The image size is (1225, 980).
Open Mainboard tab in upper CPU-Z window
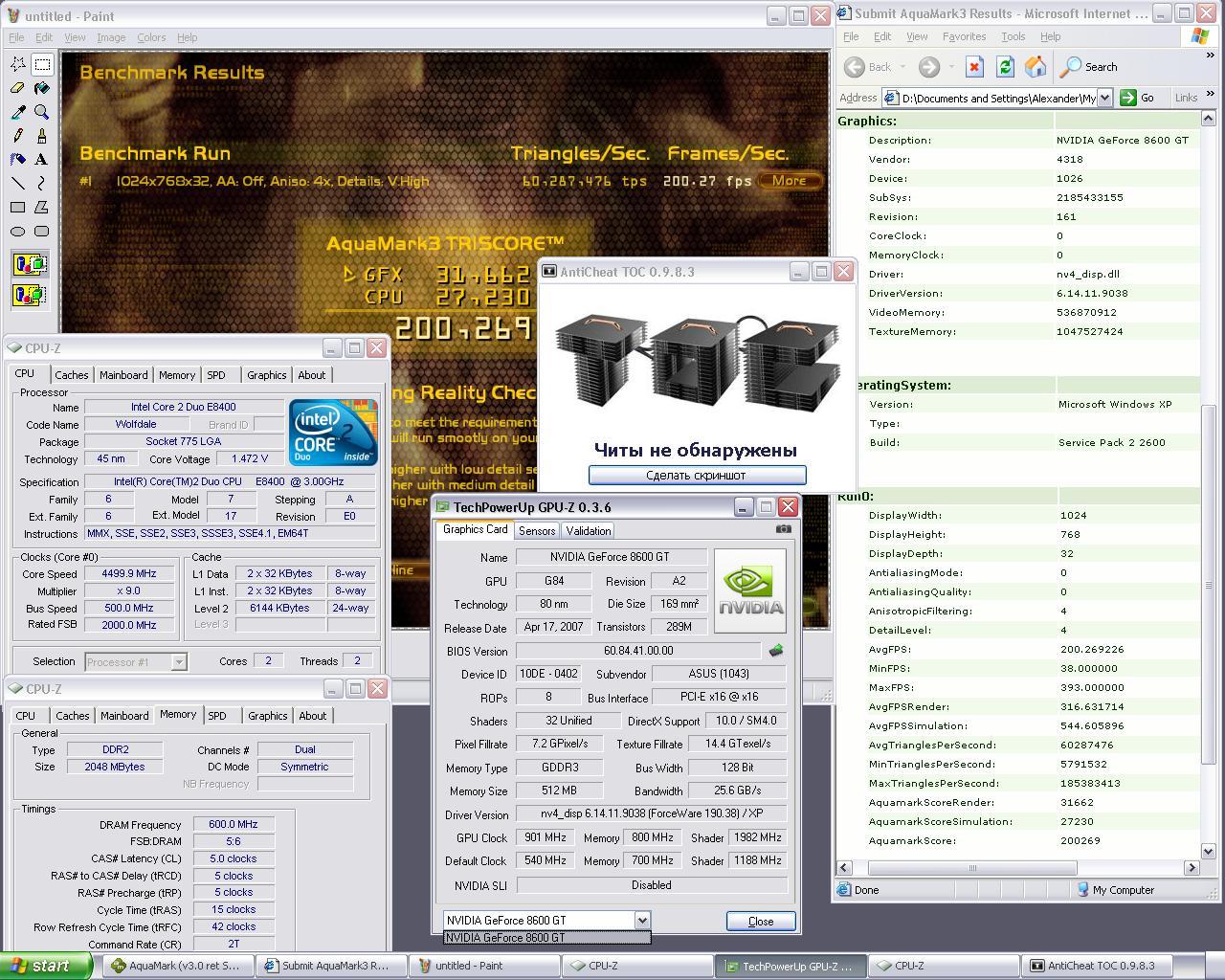123,375
